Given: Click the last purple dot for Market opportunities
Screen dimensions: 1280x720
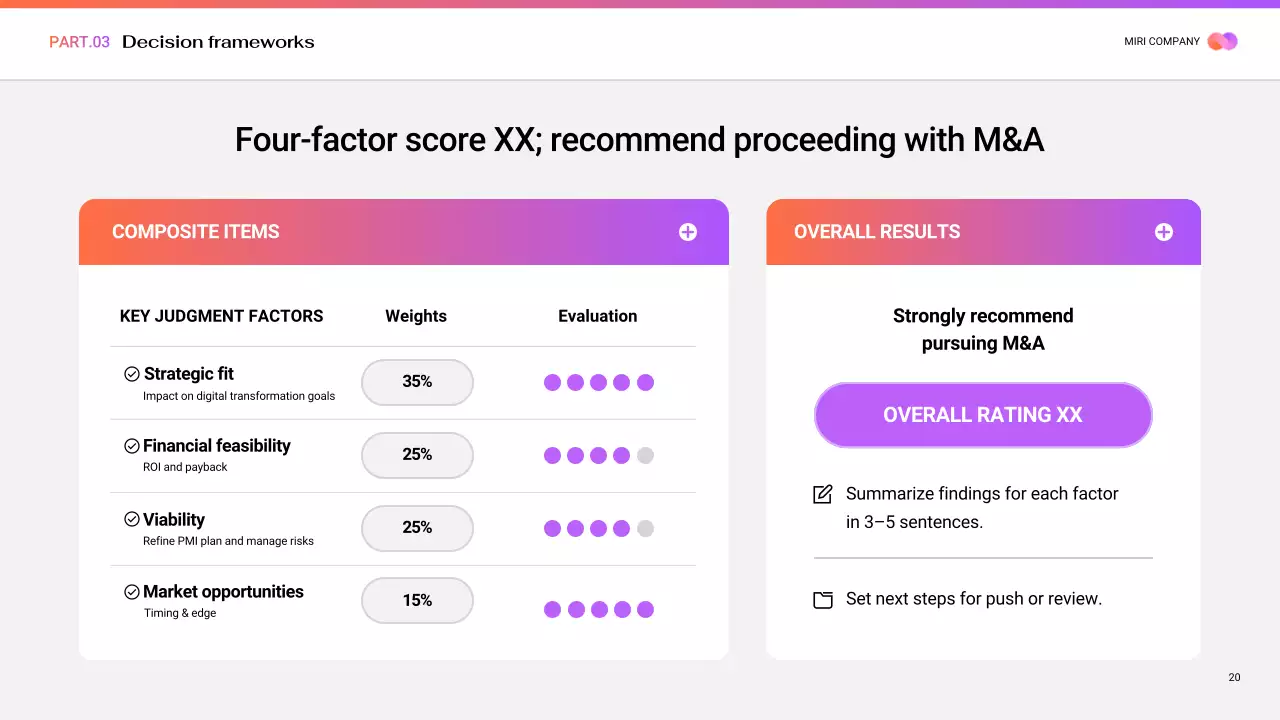Looking at the screenshot, I should [645, 609].
